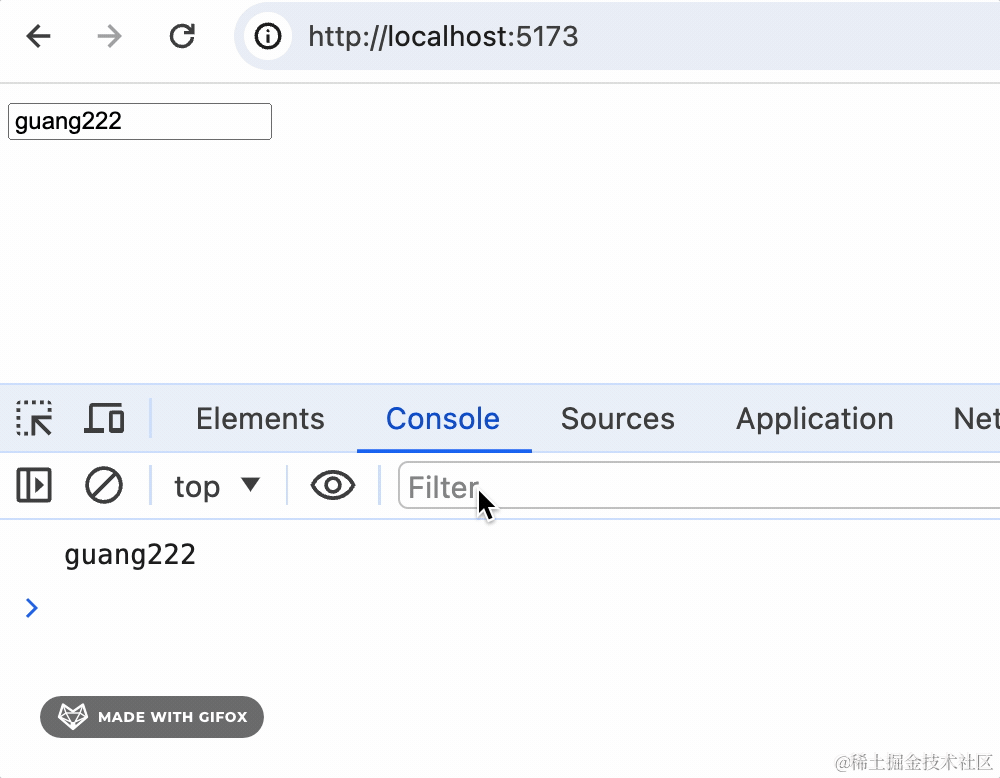
Task: Click the Made with Gifox badge
Action: [x=152, y=717]
